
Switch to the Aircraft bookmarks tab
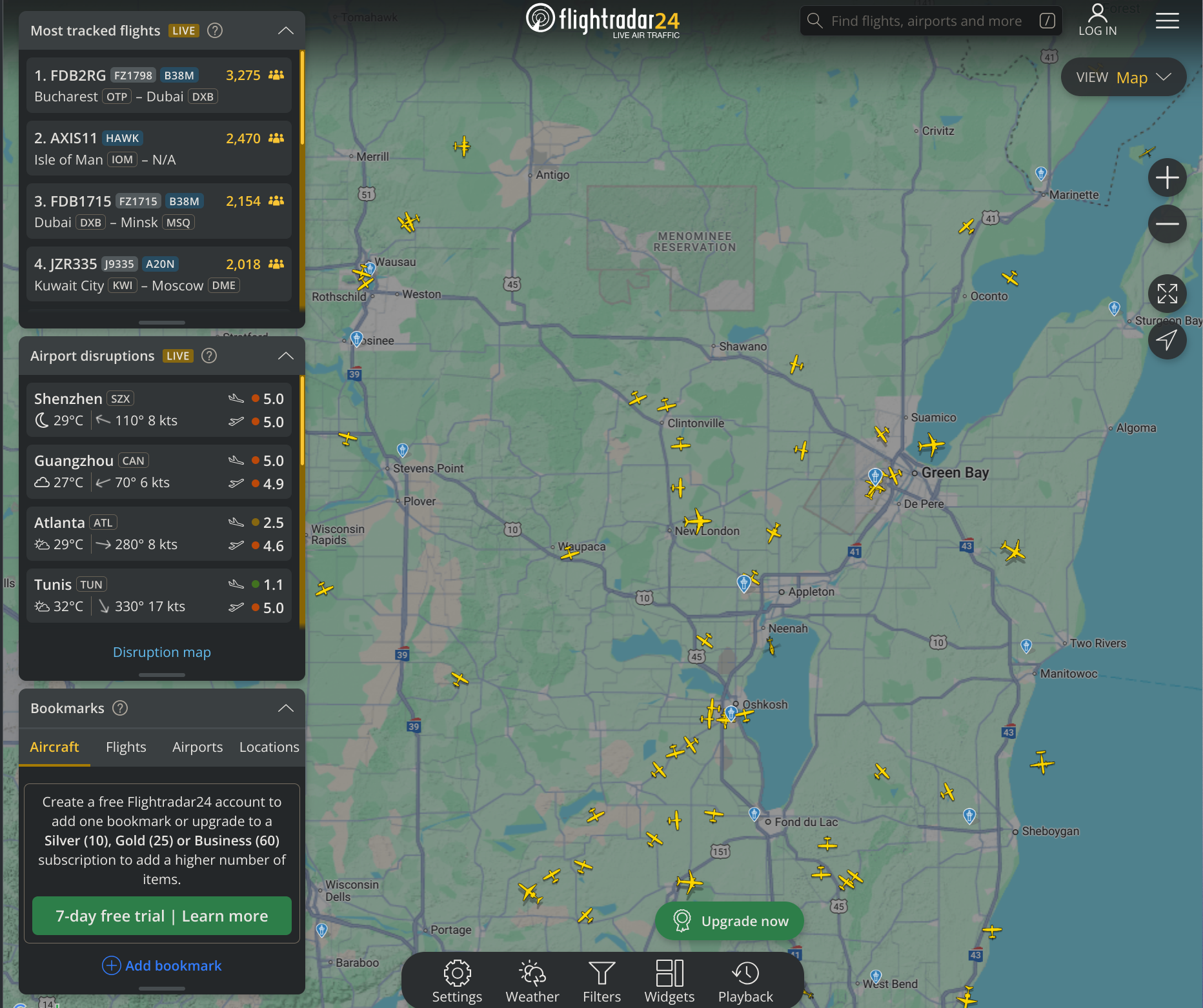[x=54, y=747]
